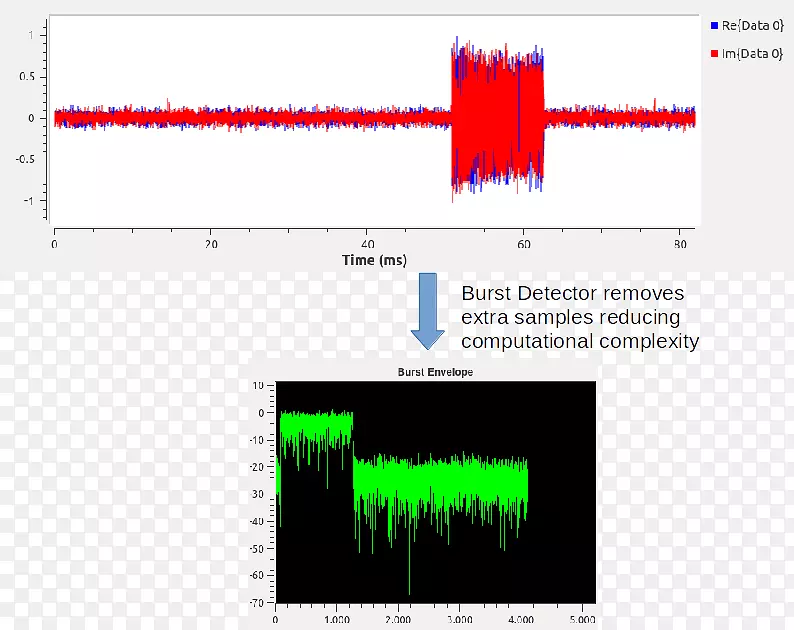
Task: Click the 40 tick on the time axis
Action: tap(368, 243)
